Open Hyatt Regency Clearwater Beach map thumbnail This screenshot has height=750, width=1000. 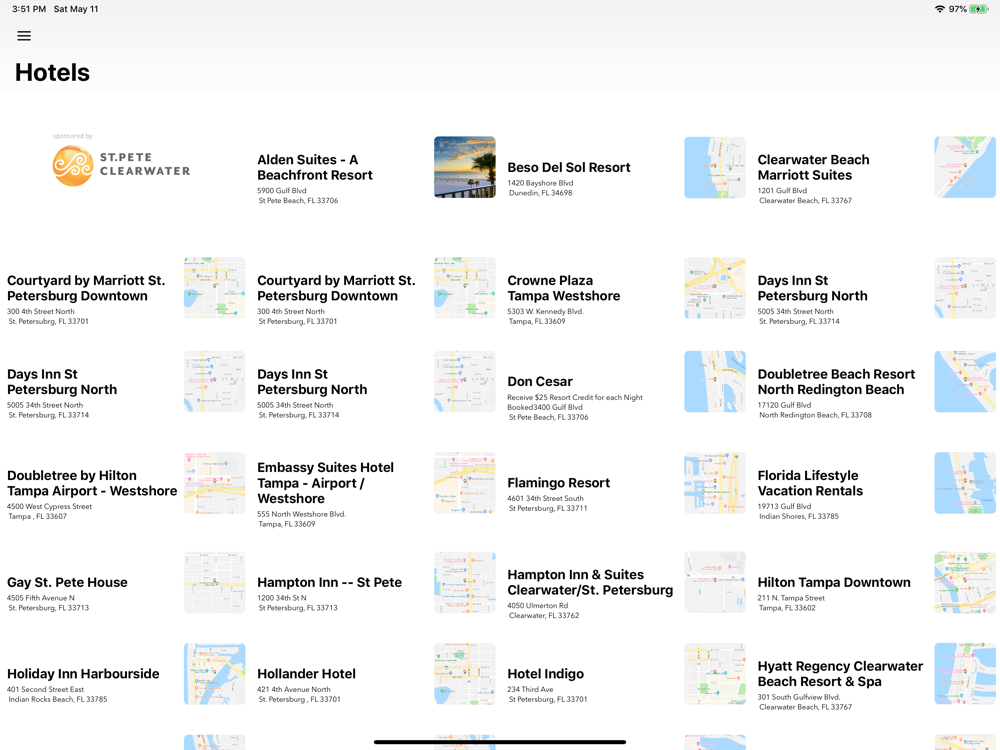965,673
